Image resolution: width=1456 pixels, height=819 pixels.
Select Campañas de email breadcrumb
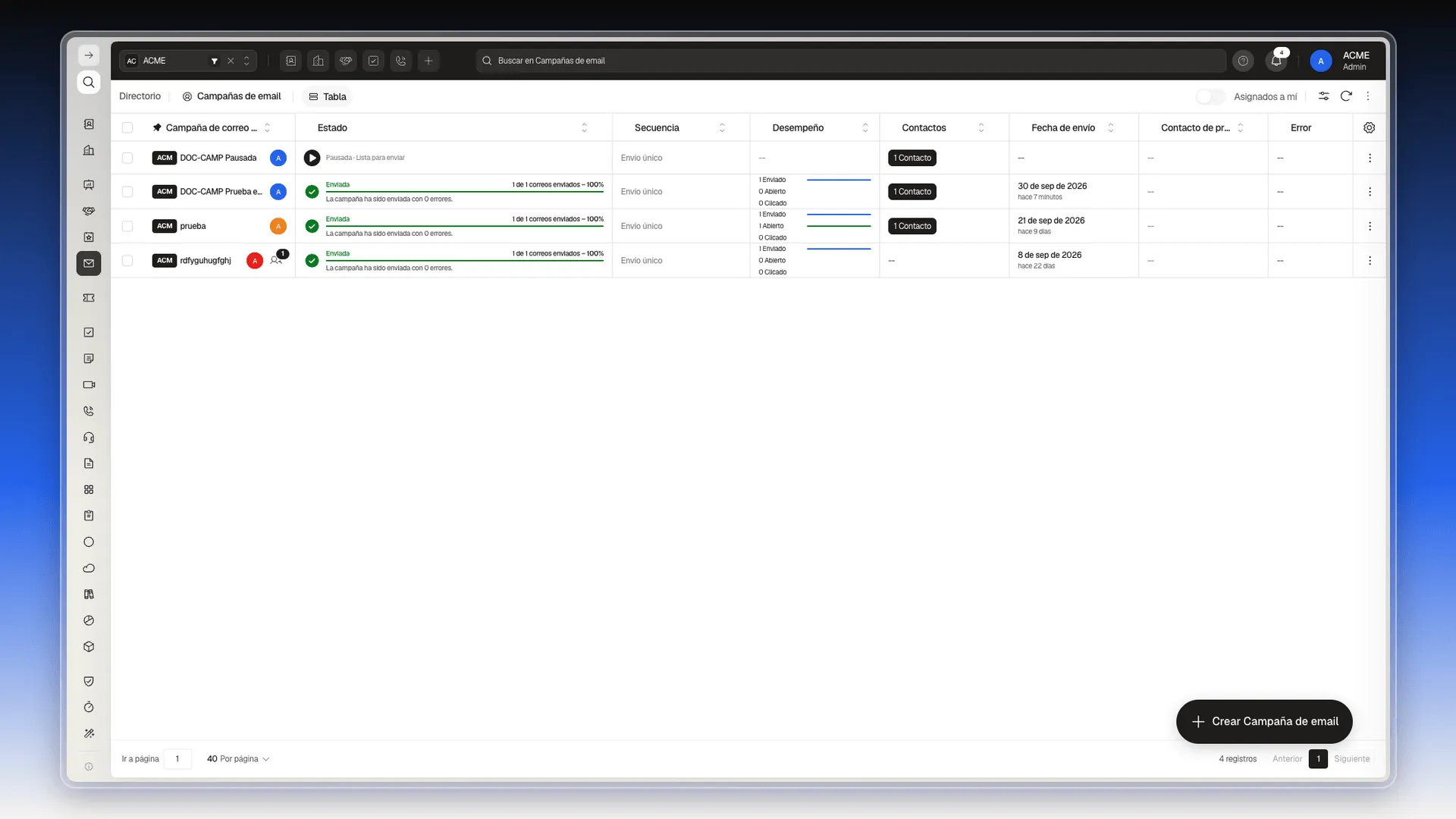[x=231, y=96]
